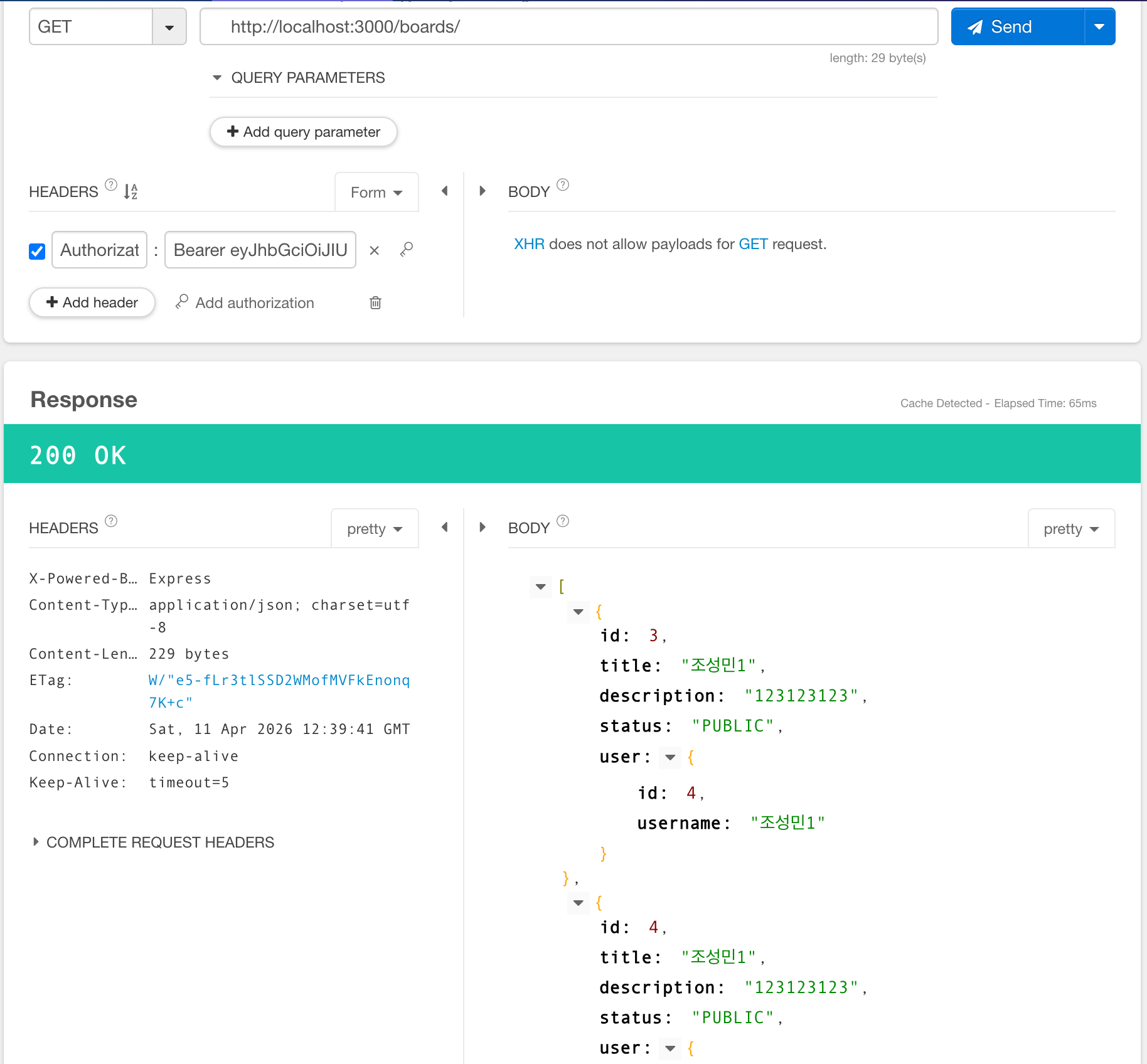Click Add query parameter button

pyautogui.click(x=303, y=132)
